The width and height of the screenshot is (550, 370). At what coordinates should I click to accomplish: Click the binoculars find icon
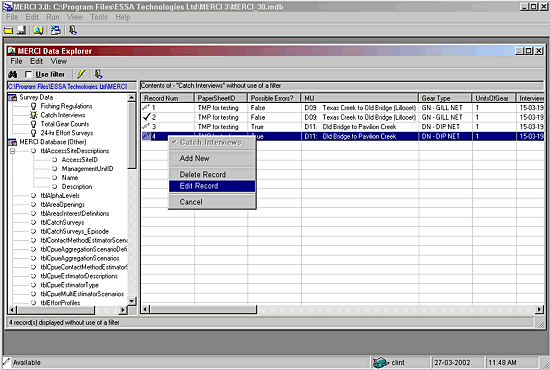click(x=13, y=74)
